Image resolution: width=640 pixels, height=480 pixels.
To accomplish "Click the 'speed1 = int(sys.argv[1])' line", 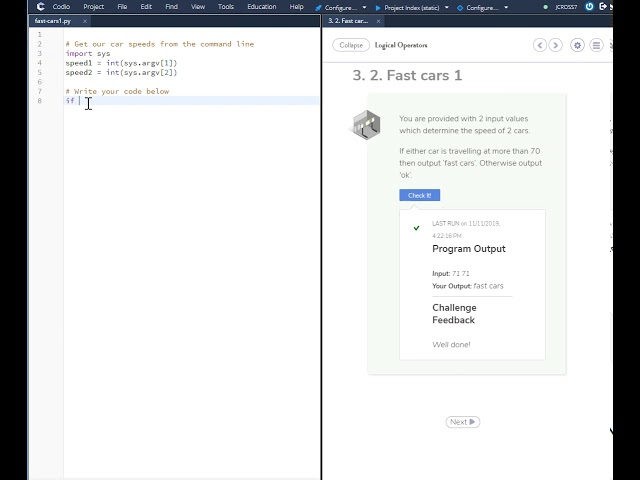I will 121,63.
